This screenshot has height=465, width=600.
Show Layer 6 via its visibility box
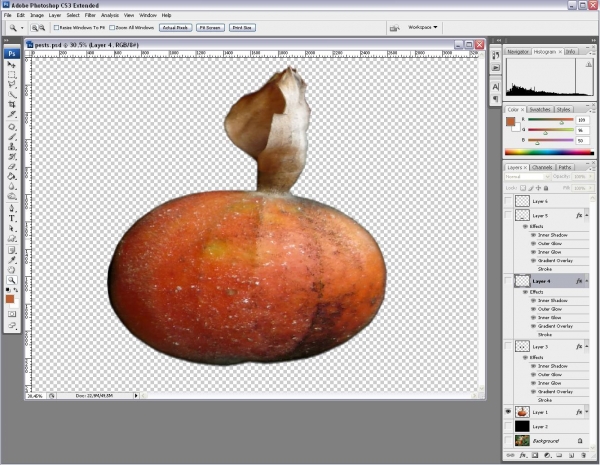click(508, 201)
